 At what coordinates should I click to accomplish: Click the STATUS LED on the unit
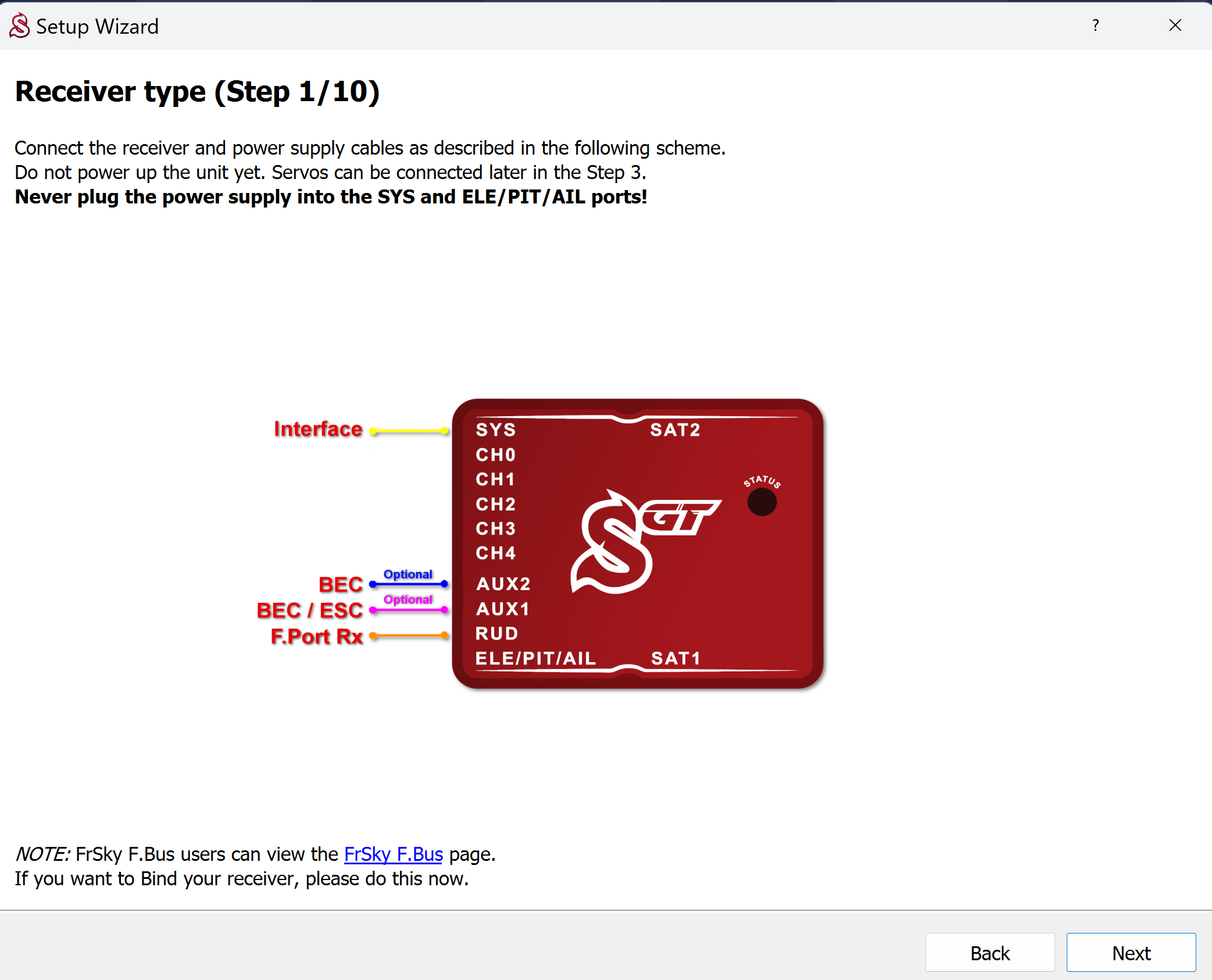coord(761,502)
